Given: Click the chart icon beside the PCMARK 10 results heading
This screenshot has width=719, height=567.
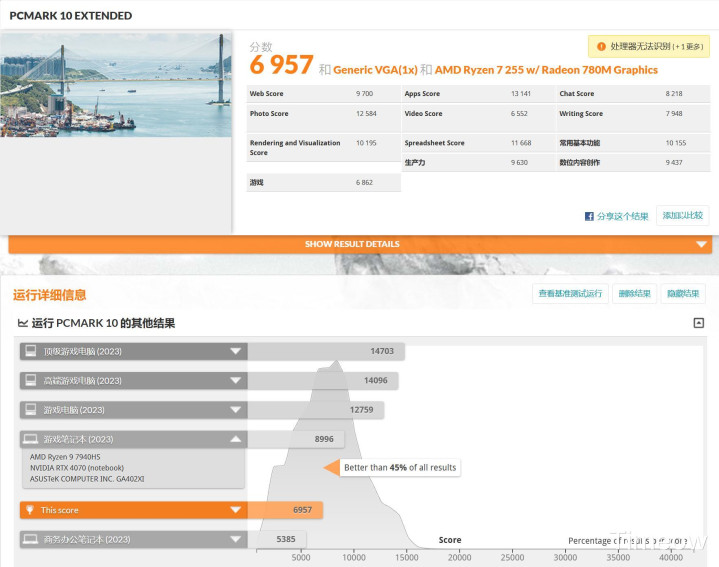Looking at the screenshot, I should (23, 323).
